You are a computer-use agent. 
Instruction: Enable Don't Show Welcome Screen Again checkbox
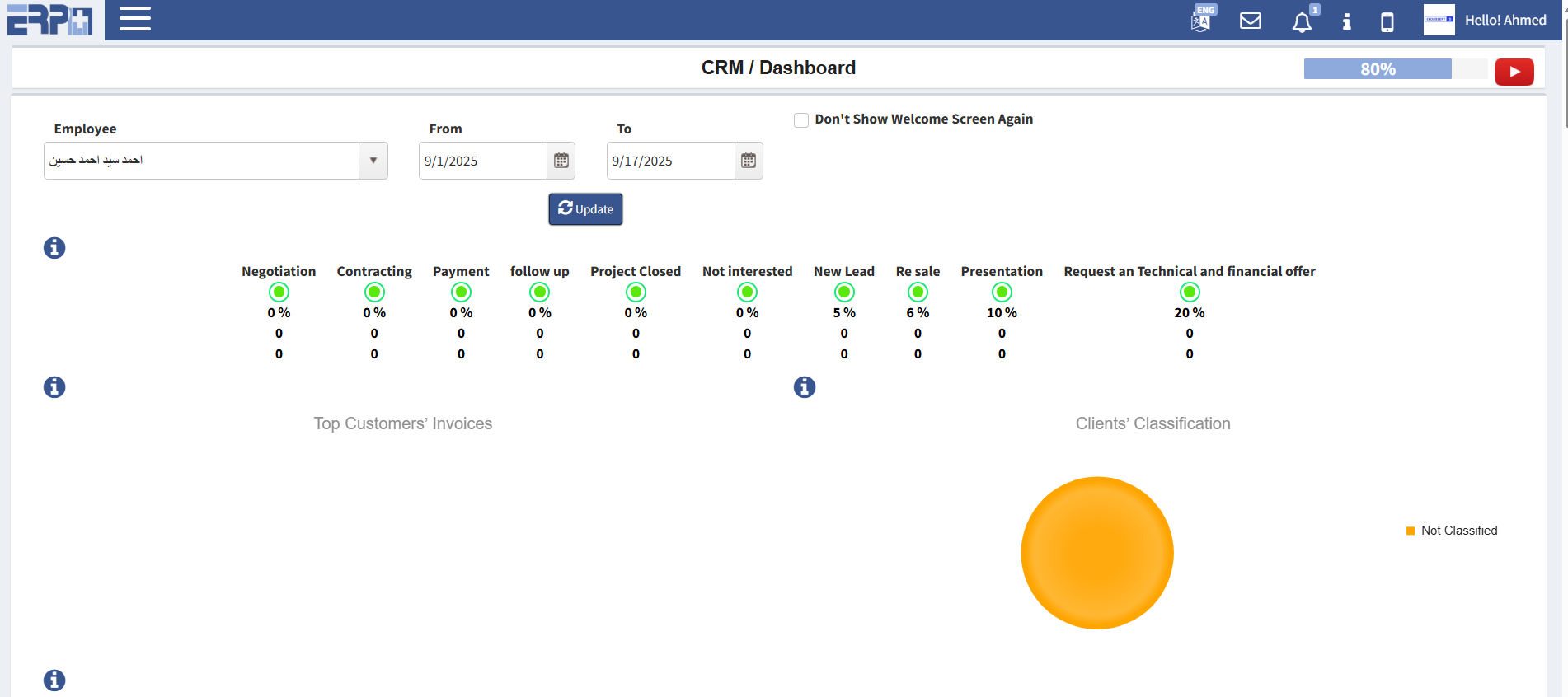coord(800,120)
